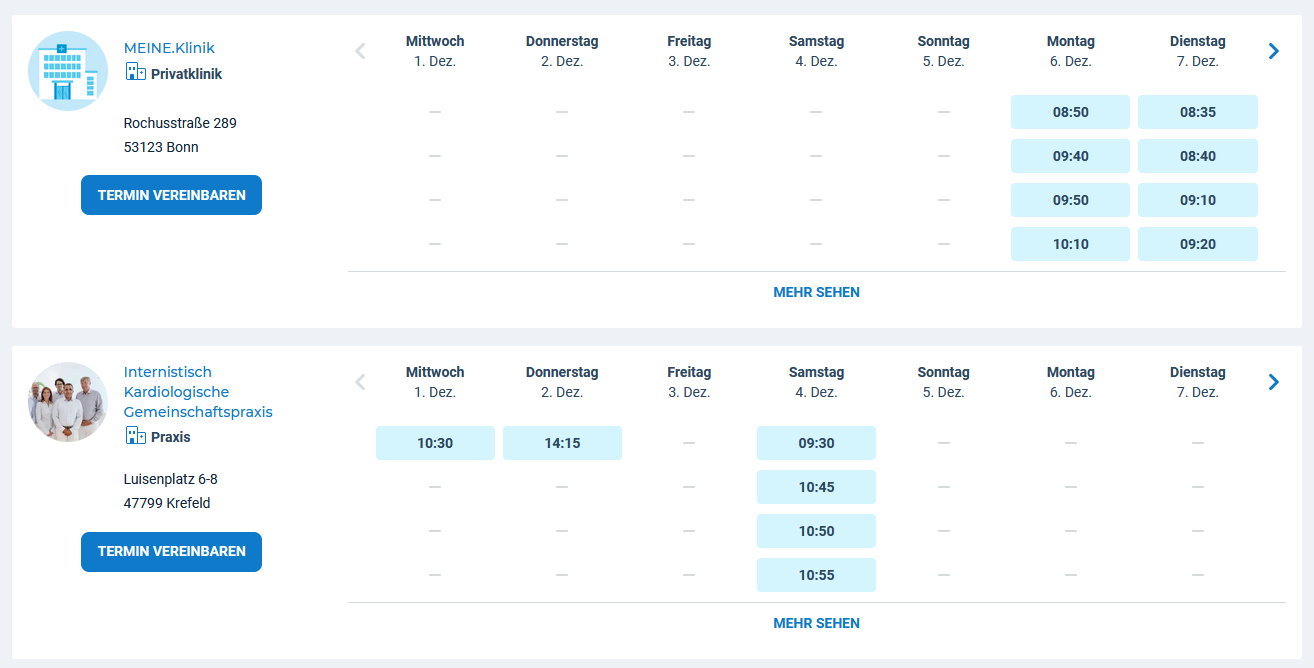Image resolution: width=1314 pixels, height=668 pixels.
Task: Click the MEINE.Klinik clinic building avatar
Action: (x=68, y=71)
